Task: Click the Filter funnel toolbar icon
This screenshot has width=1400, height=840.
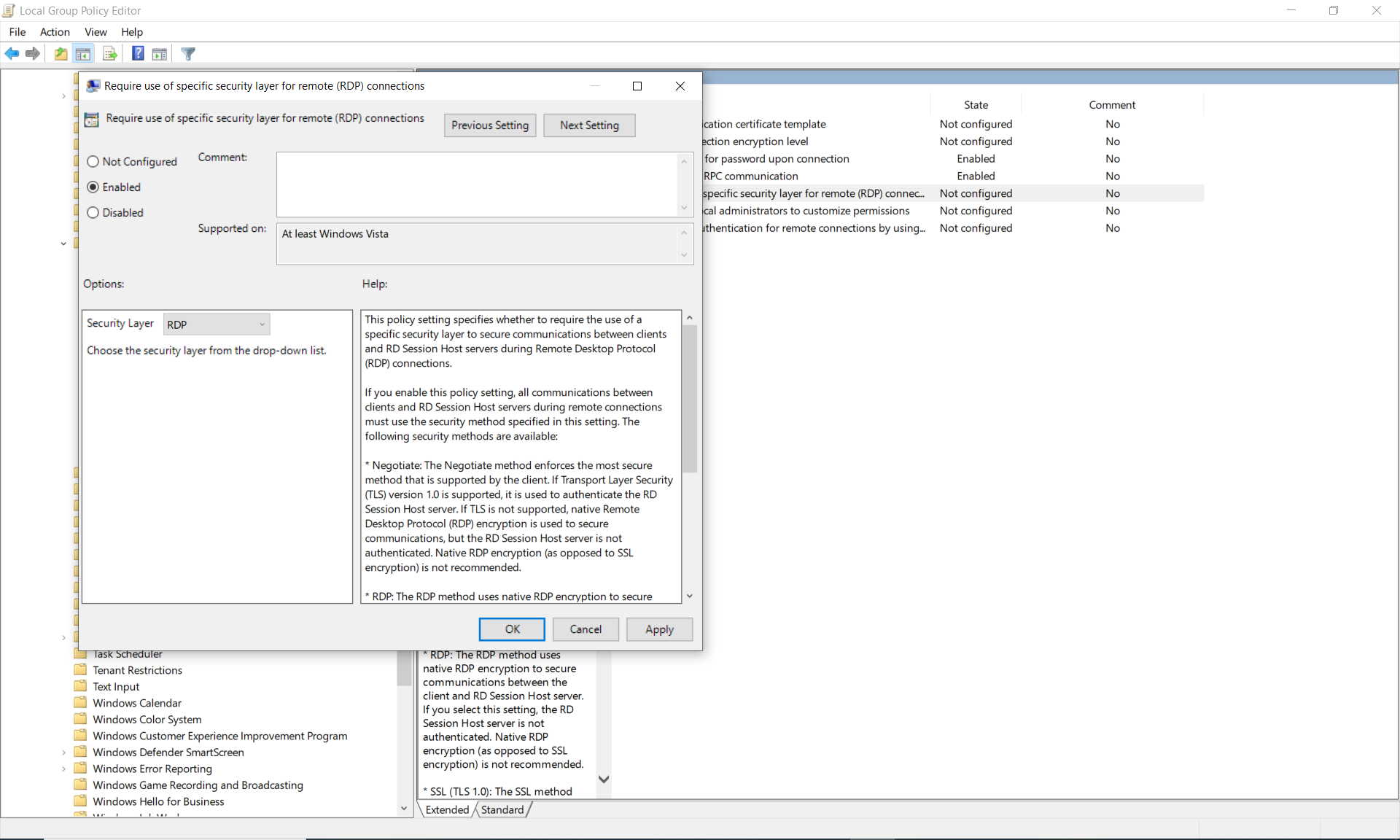Action: pos(188,54)
